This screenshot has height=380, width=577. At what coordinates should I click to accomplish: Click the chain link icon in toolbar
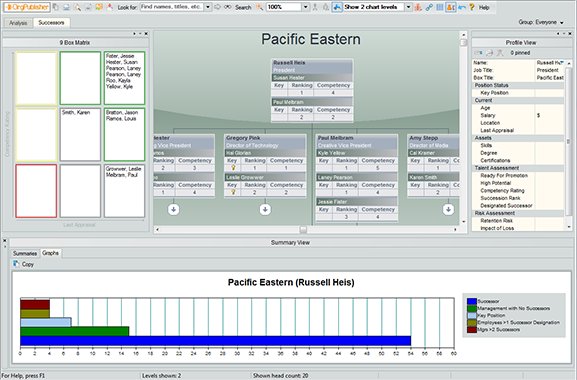pos(429,7)
